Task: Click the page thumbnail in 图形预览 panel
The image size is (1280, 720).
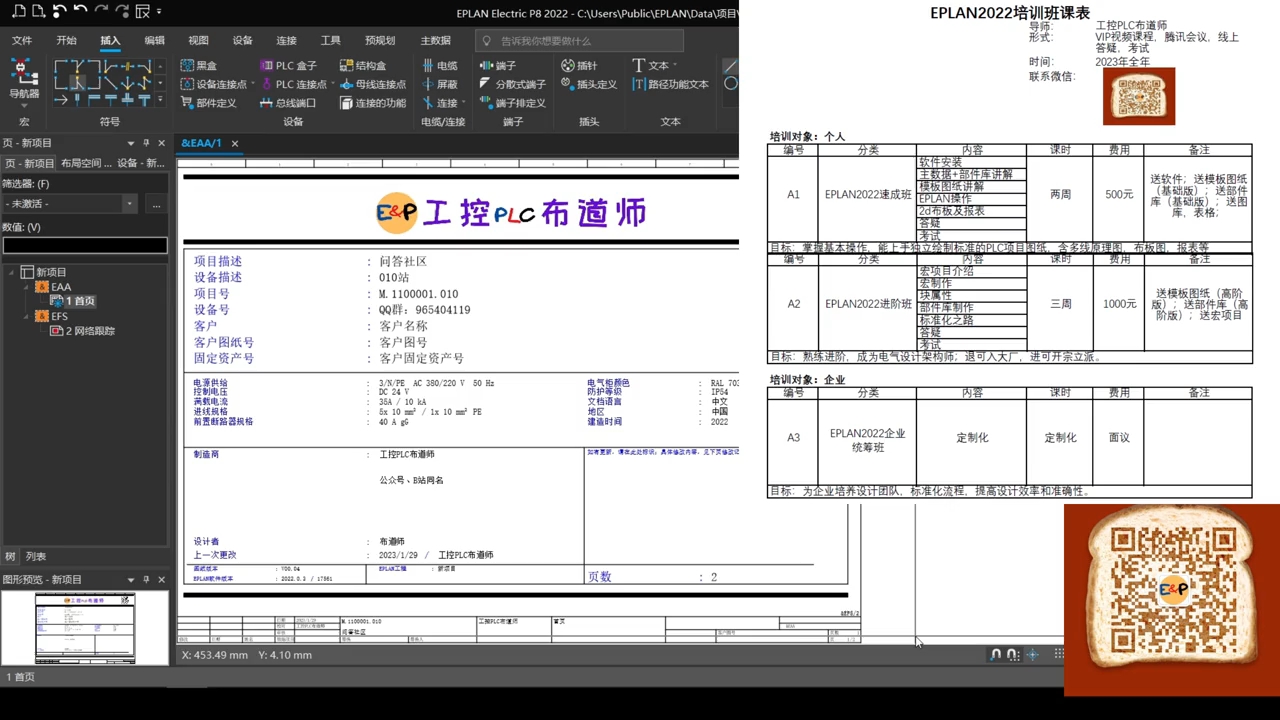Action: coord(85,628)
